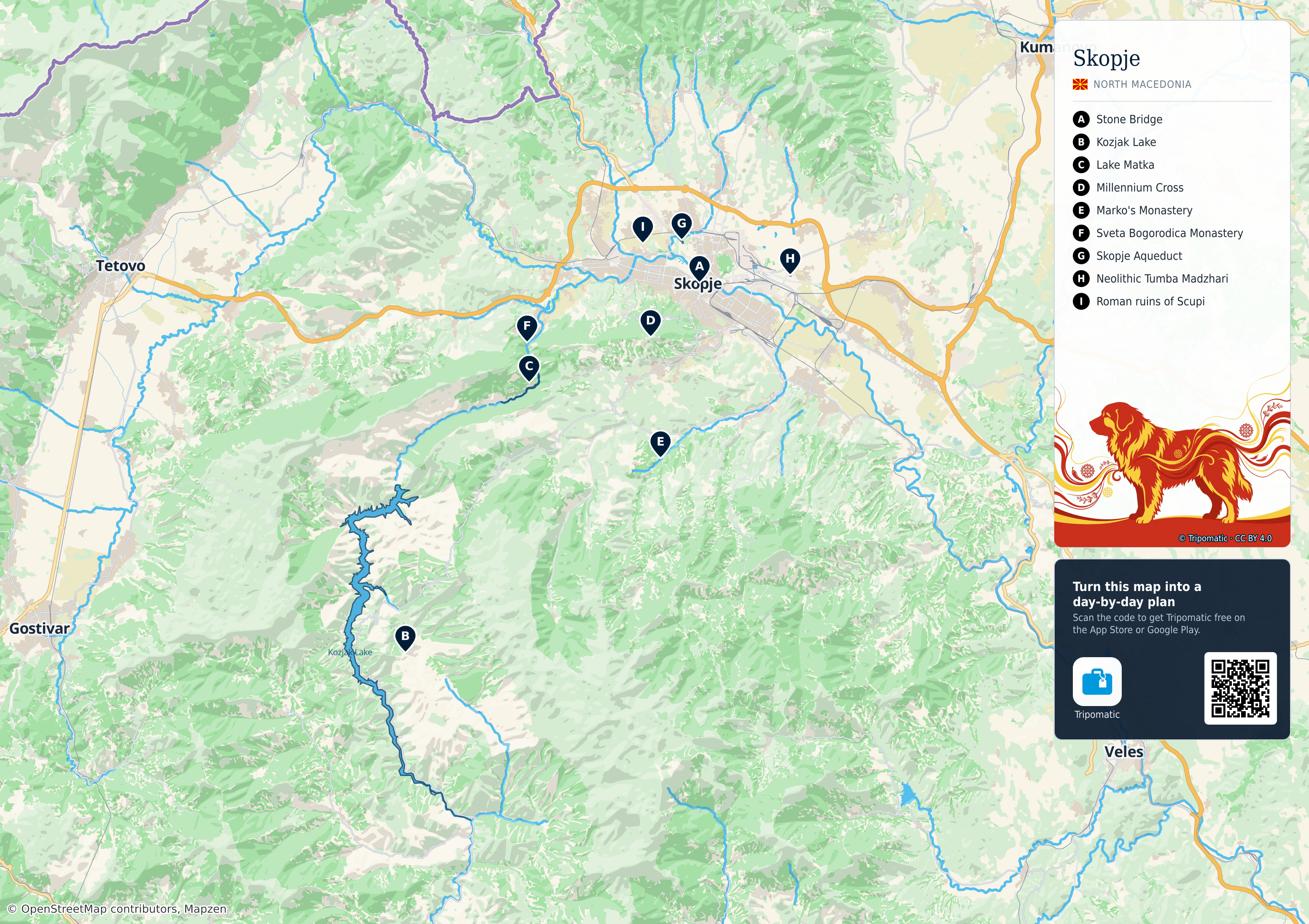Click legend badge H beside Neolithic Tumba
The image size is (1309, 924).
click(x=1081, y=279)
